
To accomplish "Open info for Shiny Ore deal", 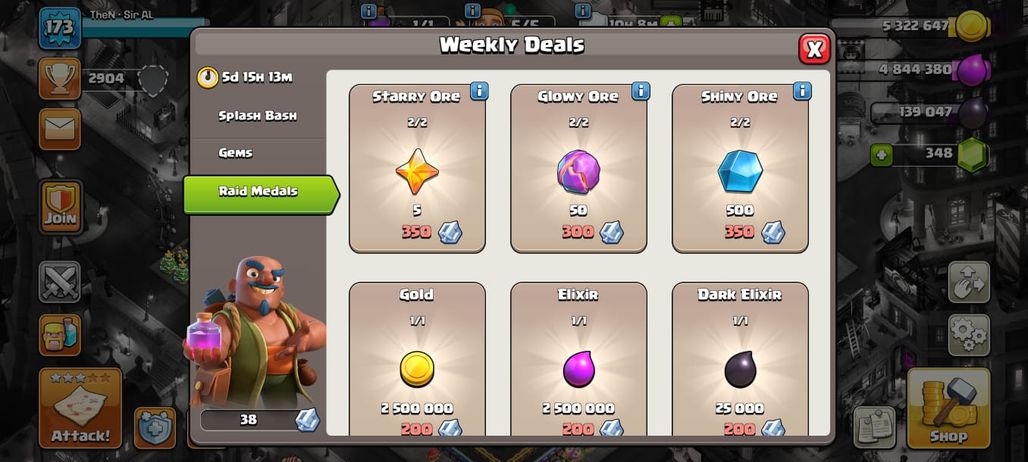I will [x=802, y=91].
